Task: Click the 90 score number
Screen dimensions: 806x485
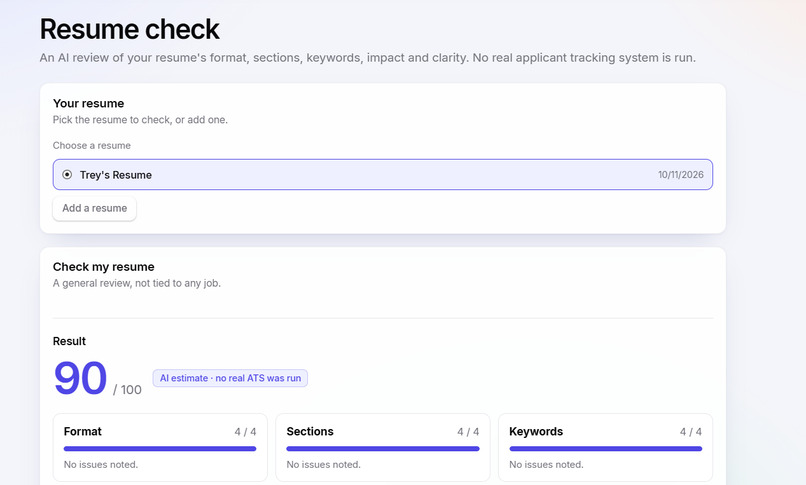Action: click(x=80, y=378)
